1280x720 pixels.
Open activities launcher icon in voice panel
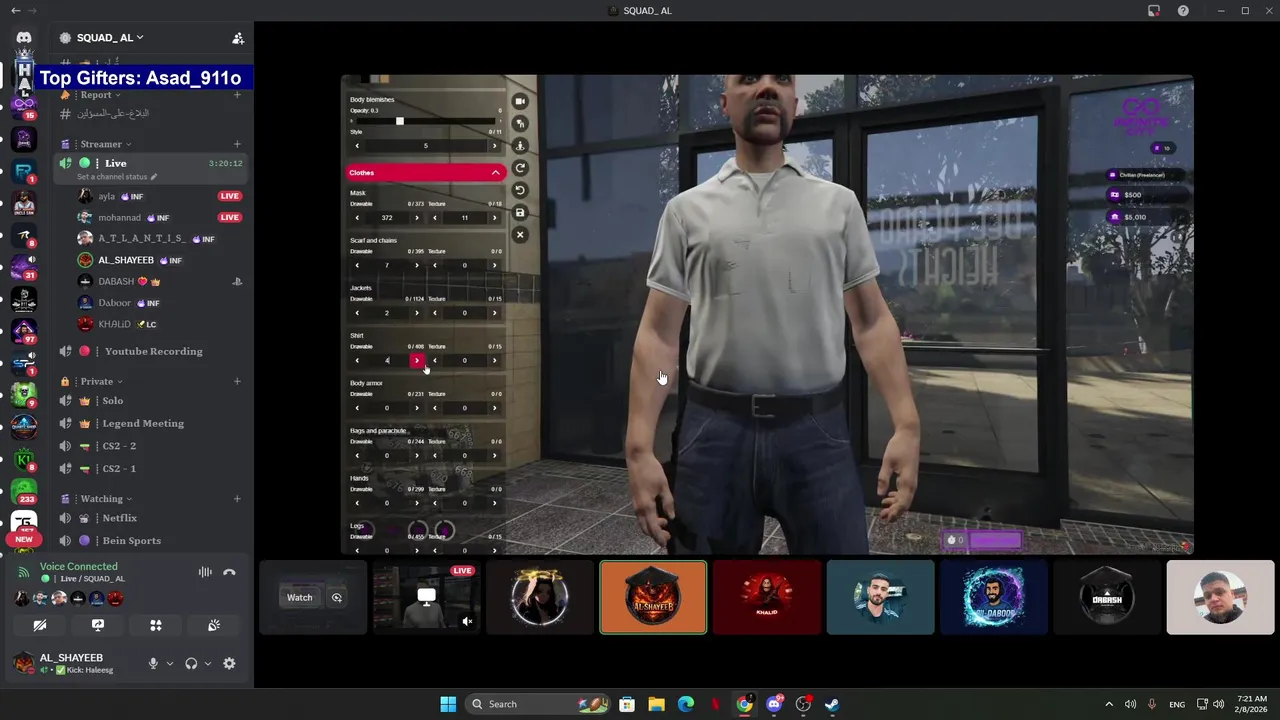(x=156, y=625)
